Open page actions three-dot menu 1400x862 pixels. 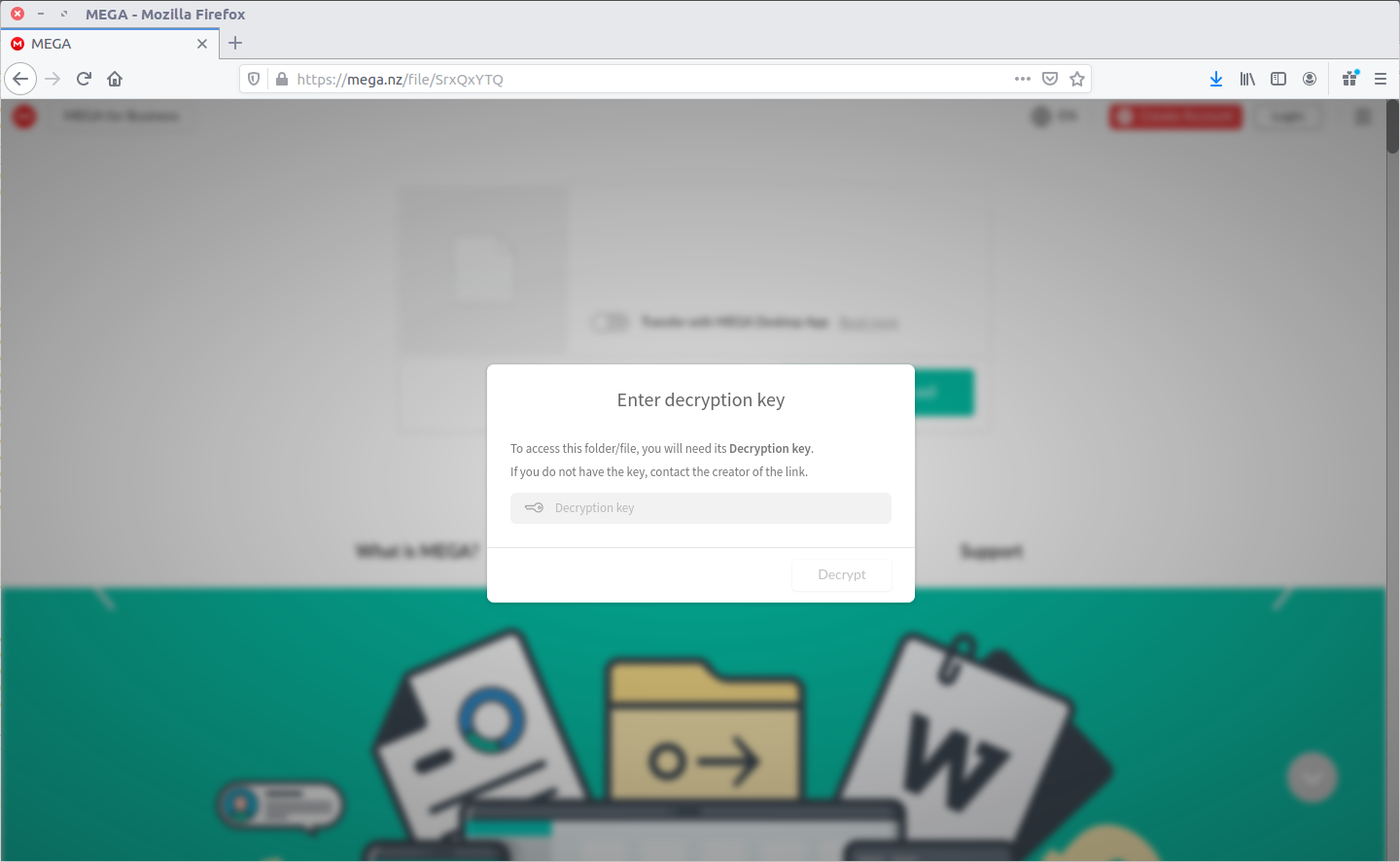[1022, 79]
